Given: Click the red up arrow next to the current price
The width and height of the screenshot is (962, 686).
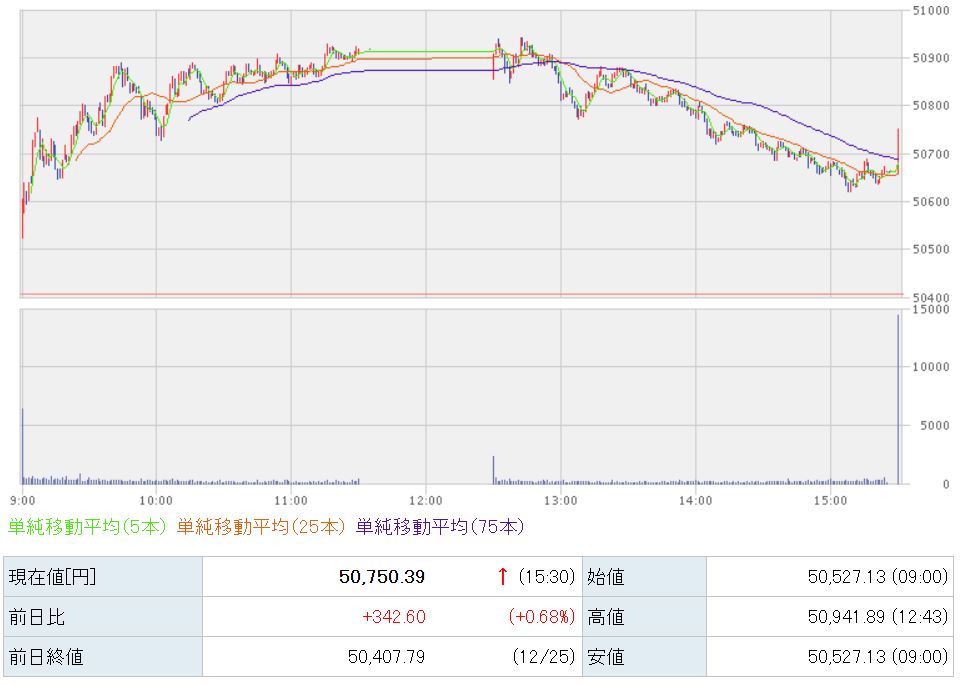Looking at the screenshot, I should tap(502, 576).
